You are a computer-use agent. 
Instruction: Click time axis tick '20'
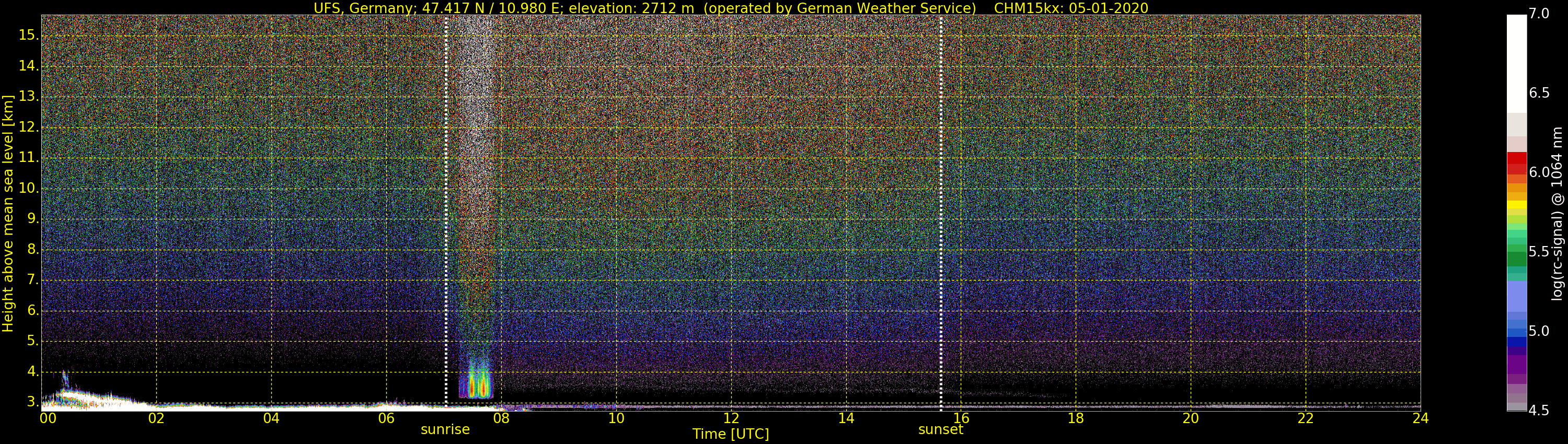(x=1191, y=418)
